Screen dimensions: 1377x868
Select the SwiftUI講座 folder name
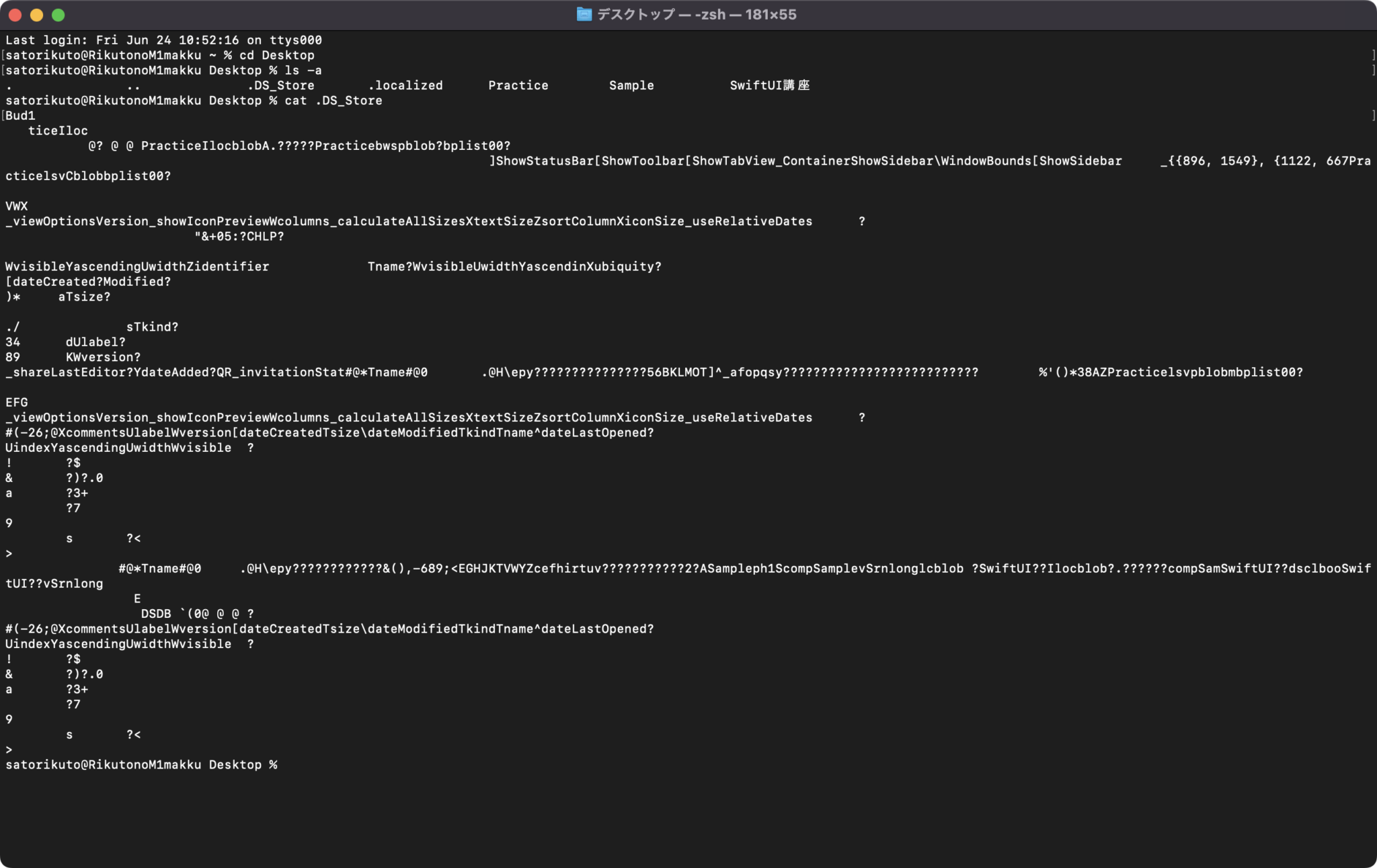771,85
